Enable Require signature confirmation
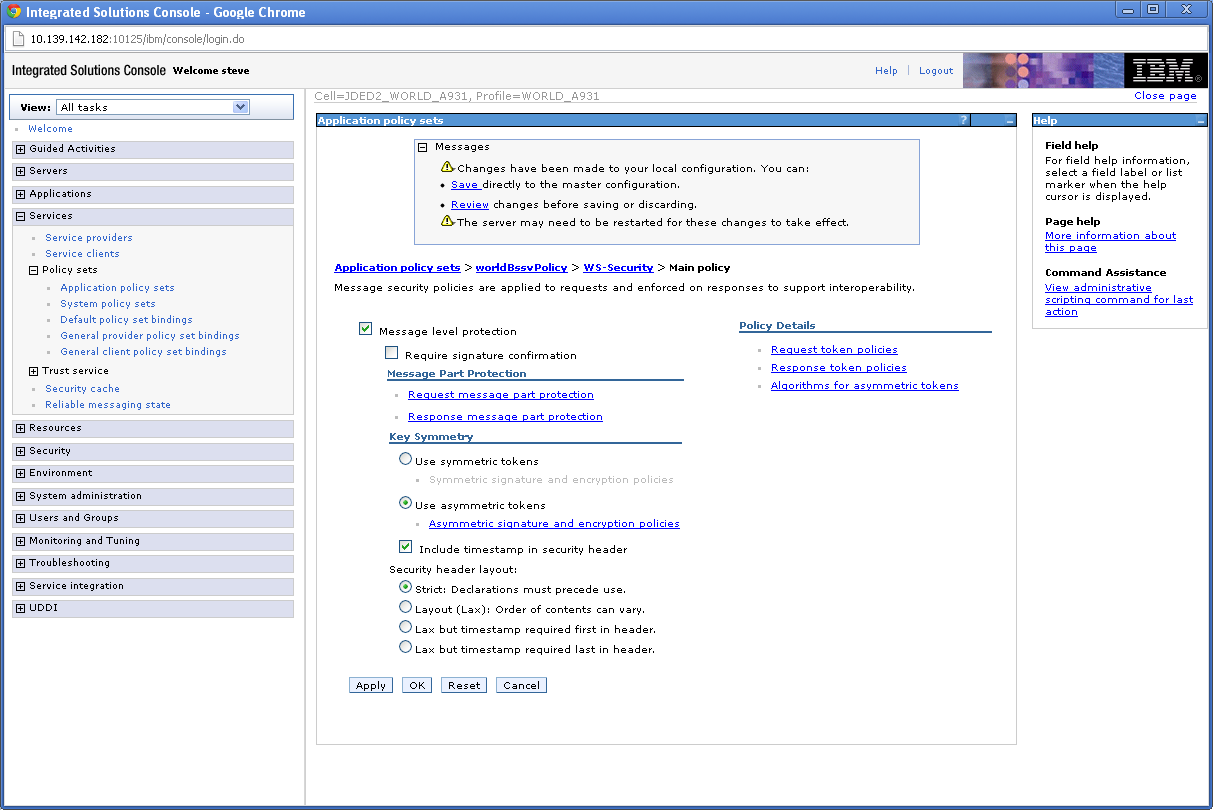 (392, 353)
